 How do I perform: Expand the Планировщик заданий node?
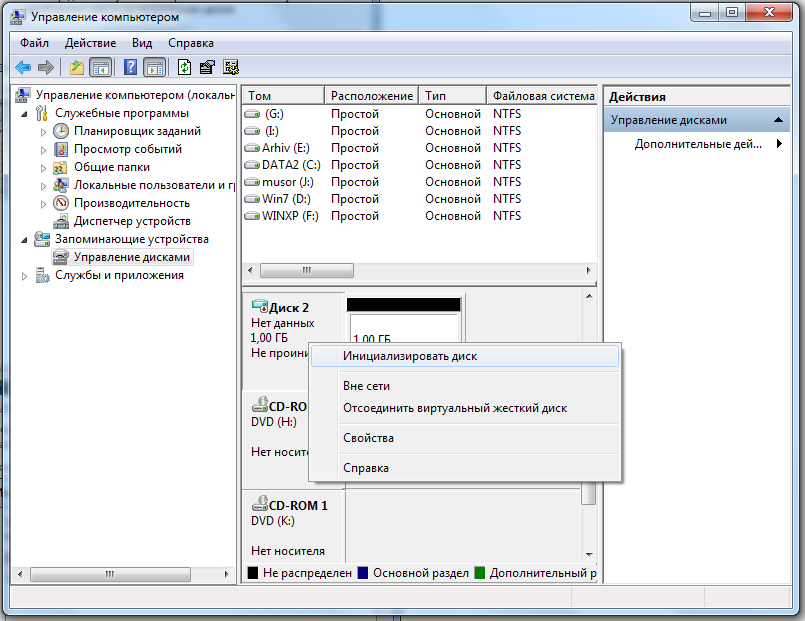tap(44, 132)
